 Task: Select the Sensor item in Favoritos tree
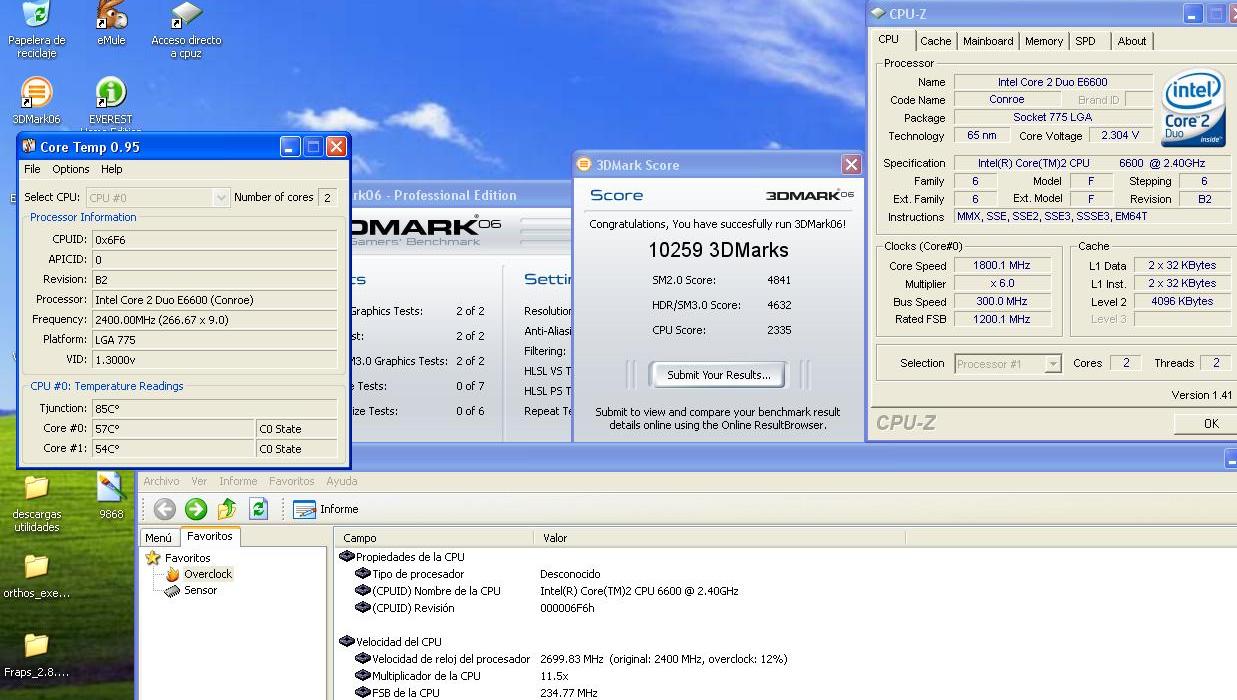pos(200,590)
